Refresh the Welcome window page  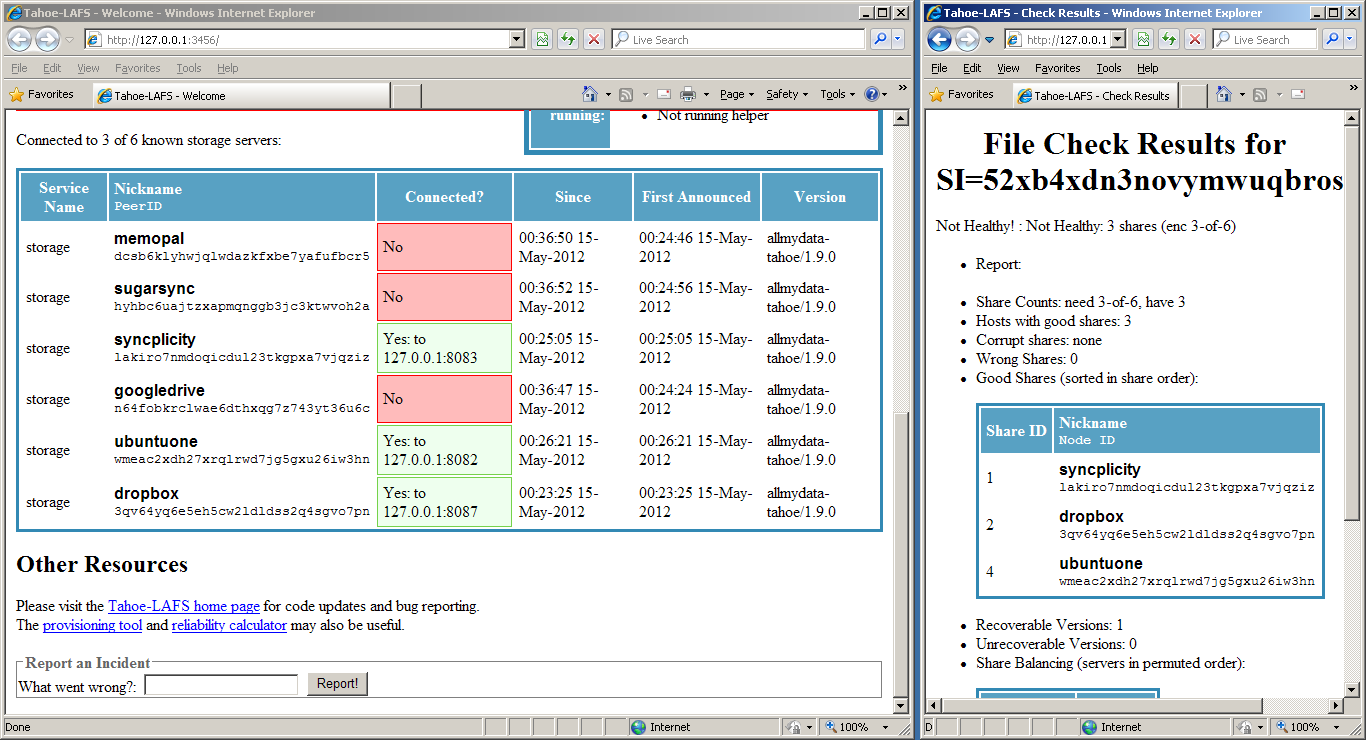(568, 40)
